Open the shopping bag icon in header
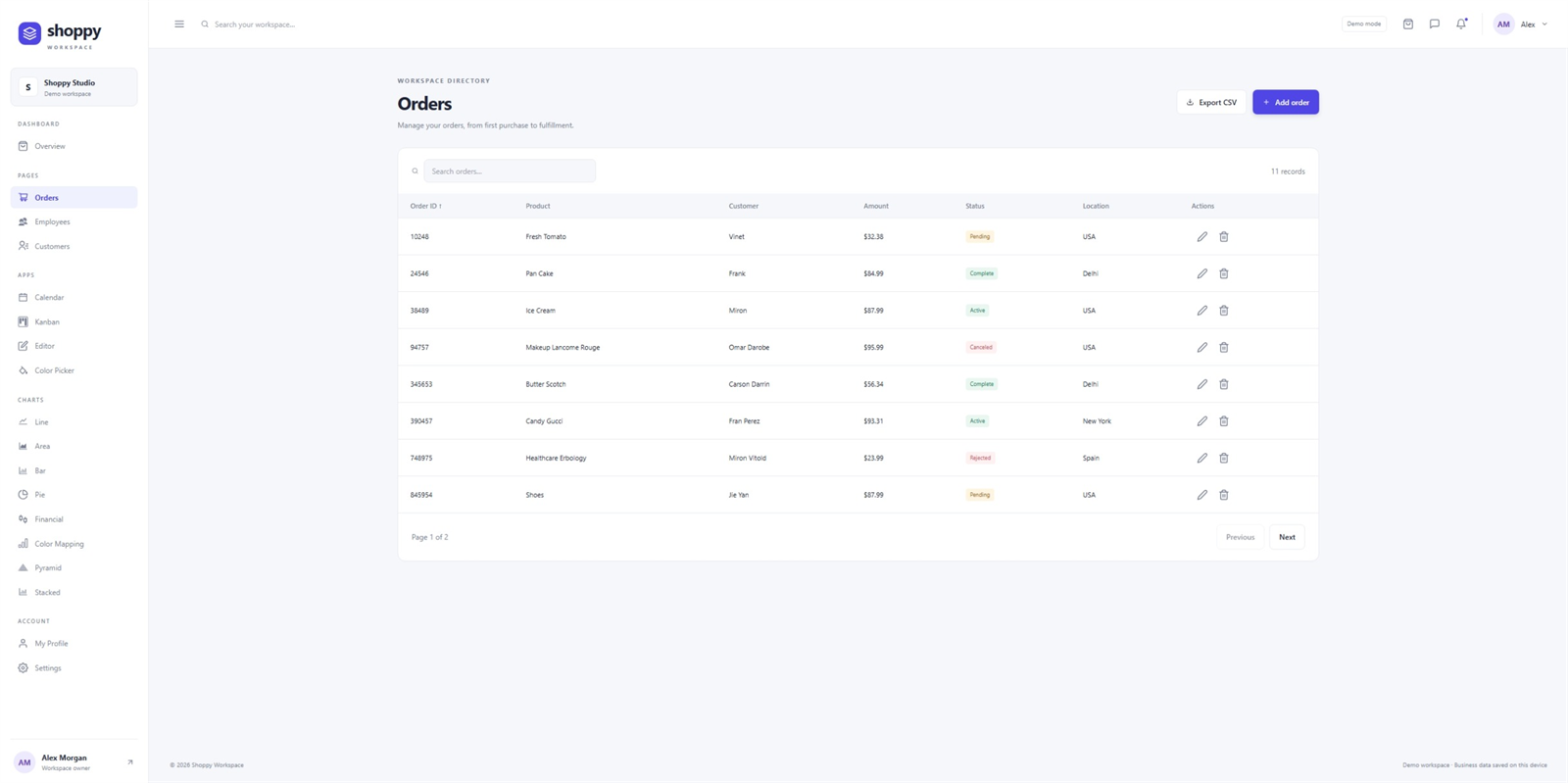The height and width of the screenshot is (783, 1568). point(1408,24)
